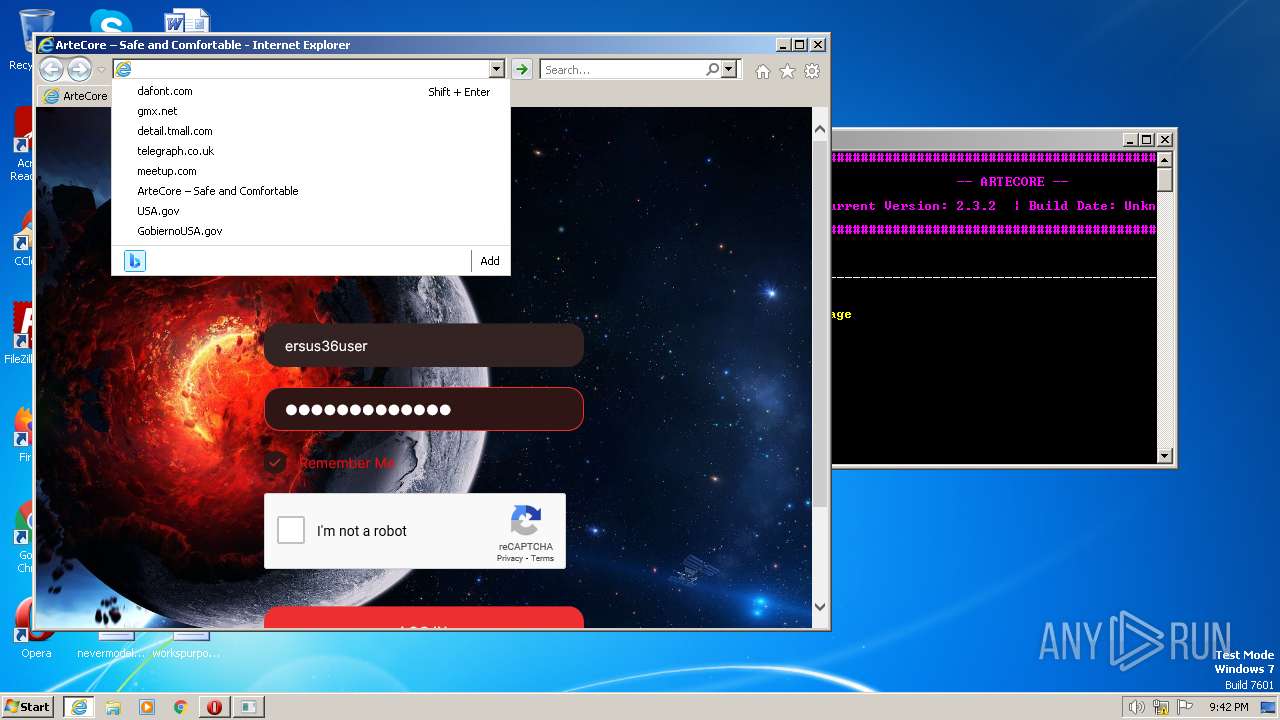
Task: Open Chrome from the taskbar
Action: tap(180, 707)
